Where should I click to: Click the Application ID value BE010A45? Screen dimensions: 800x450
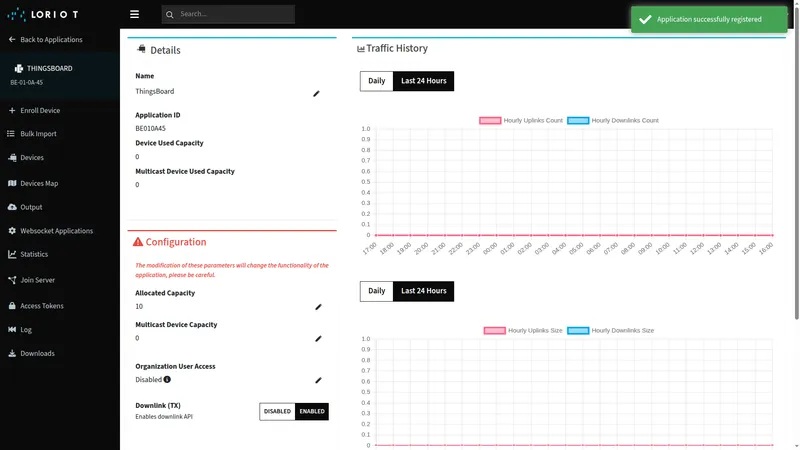coord(151,129)
